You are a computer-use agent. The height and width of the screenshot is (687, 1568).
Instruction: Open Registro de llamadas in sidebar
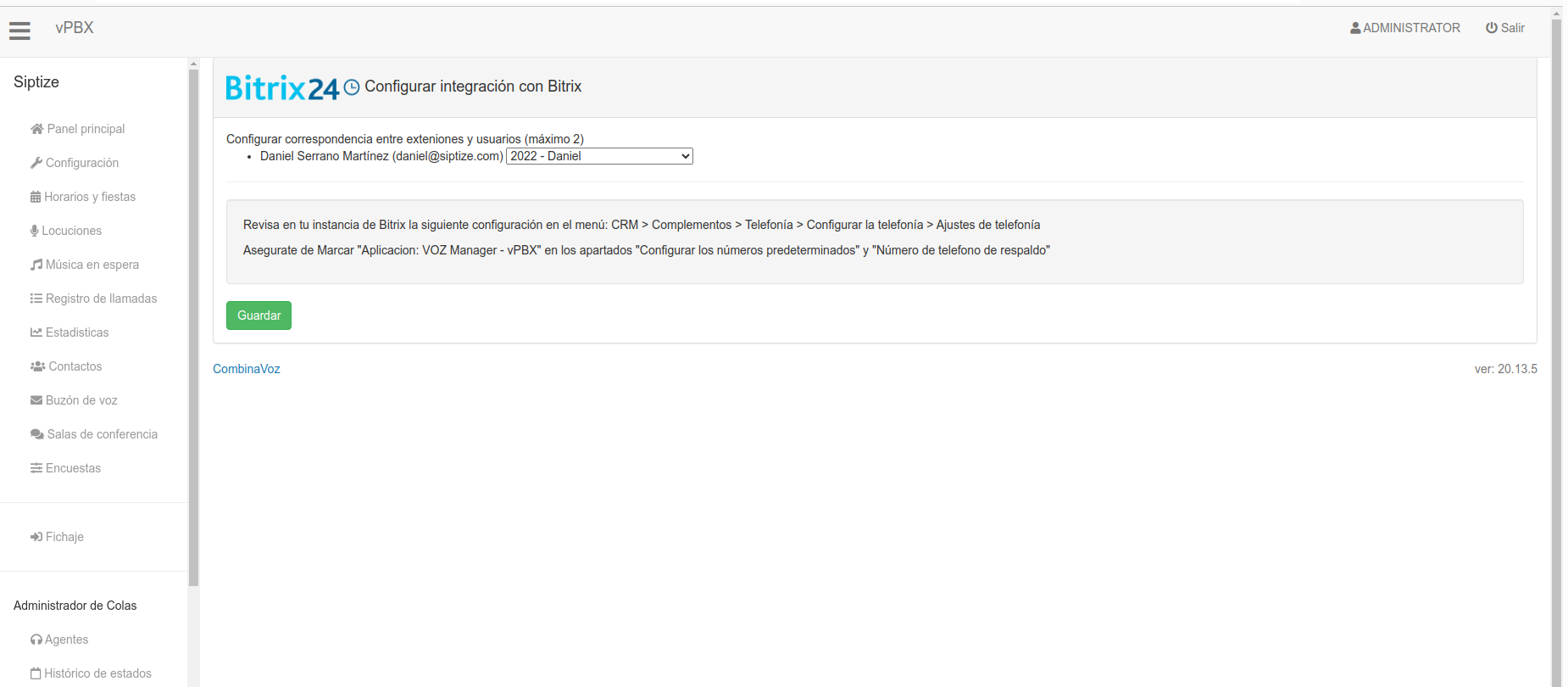tap(101, 299)
